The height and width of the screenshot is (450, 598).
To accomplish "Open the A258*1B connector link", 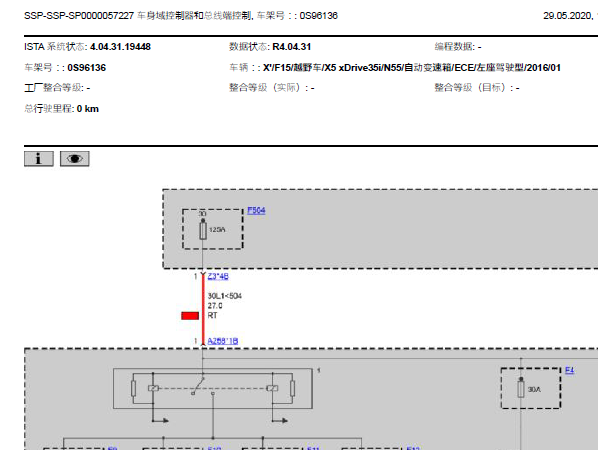I will 223,341.
